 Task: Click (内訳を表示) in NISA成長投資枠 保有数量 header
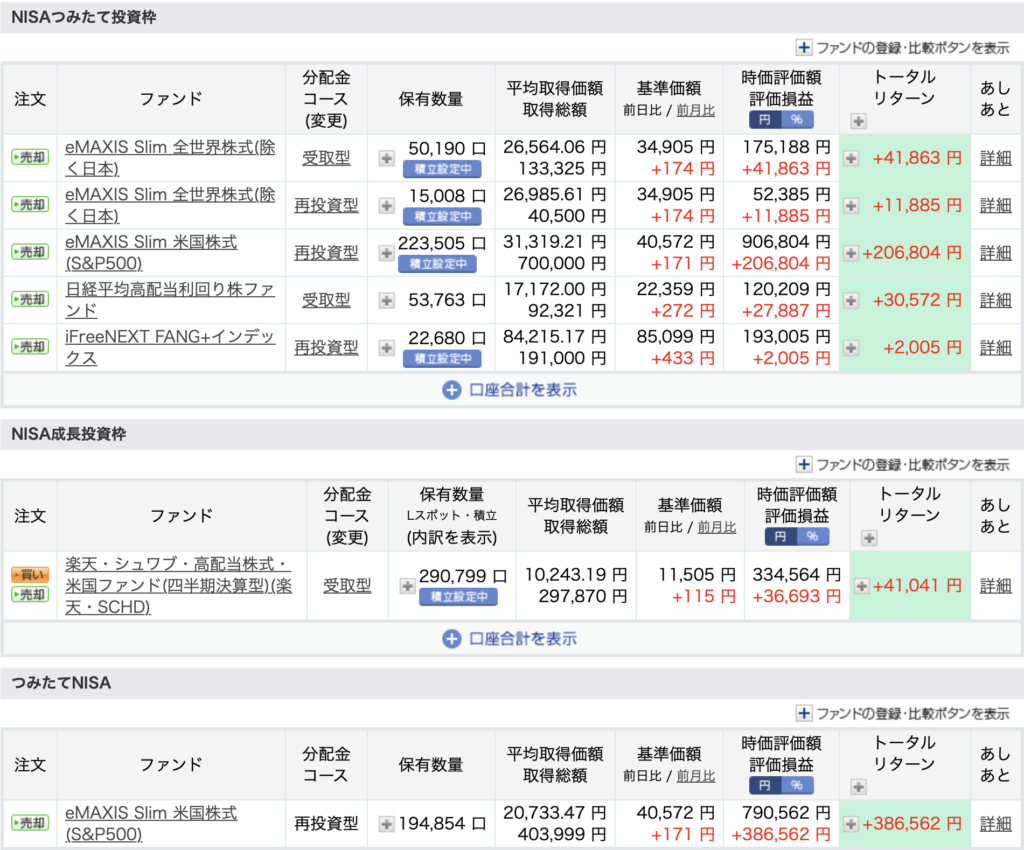pos(452,537)
